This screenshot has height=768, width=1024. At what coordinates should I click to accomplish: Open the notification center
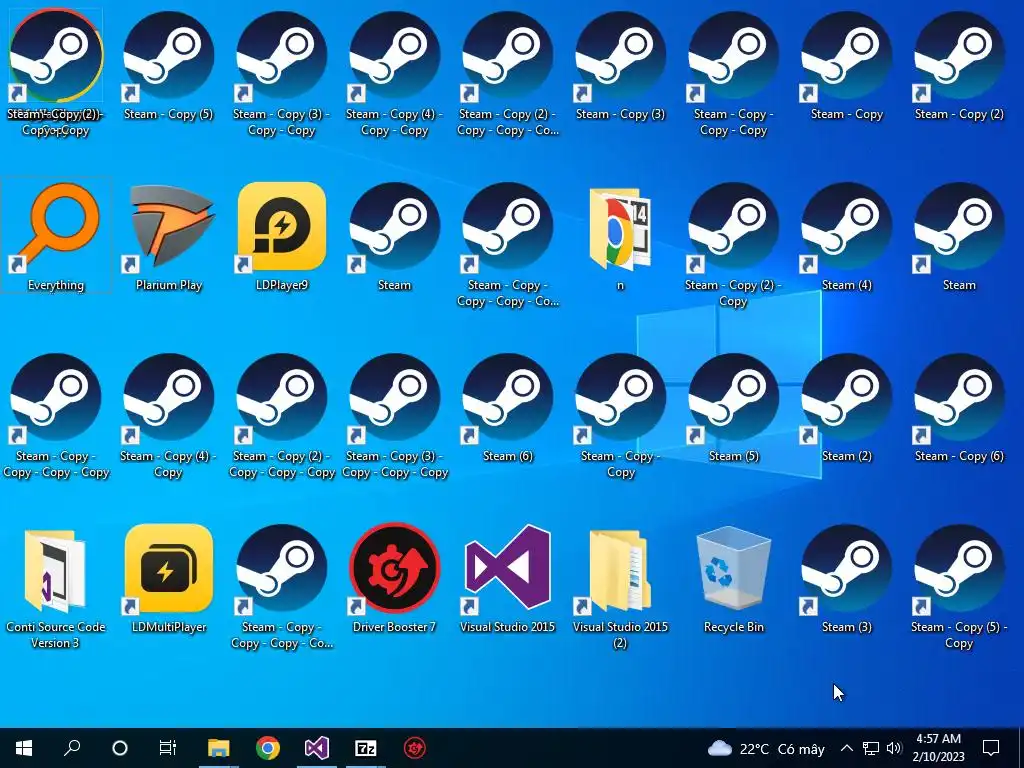(x=991, y=748)
